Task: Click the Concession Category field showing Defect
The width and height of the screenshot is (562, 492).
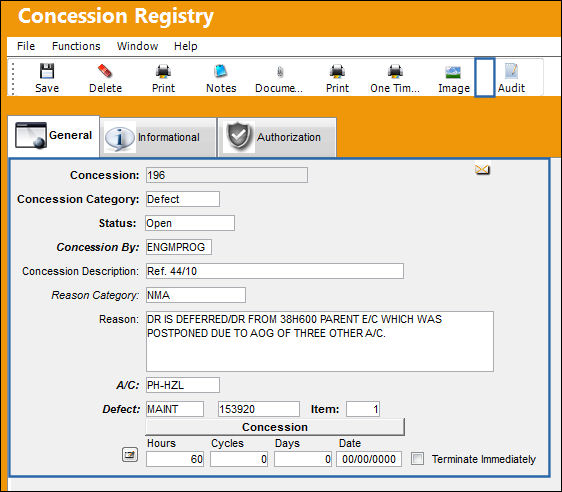Action: click(x=183, y=199)
